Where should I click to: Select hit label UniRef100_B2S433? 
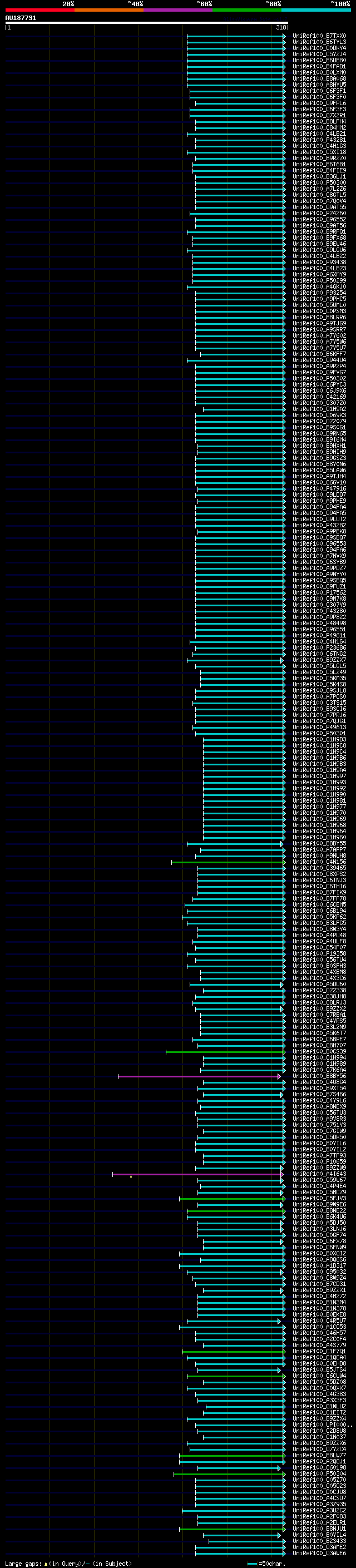pos(319,1541)
